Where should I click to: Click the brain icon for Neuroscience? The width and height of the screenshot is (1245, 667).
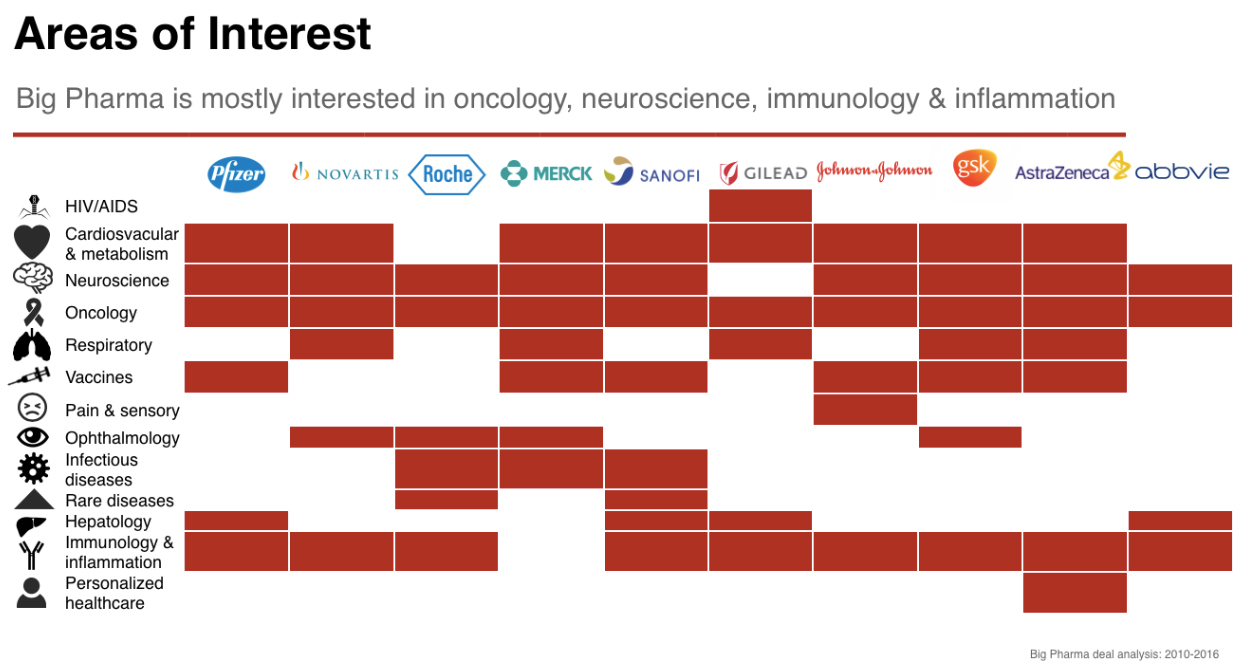tap(33, 279)
